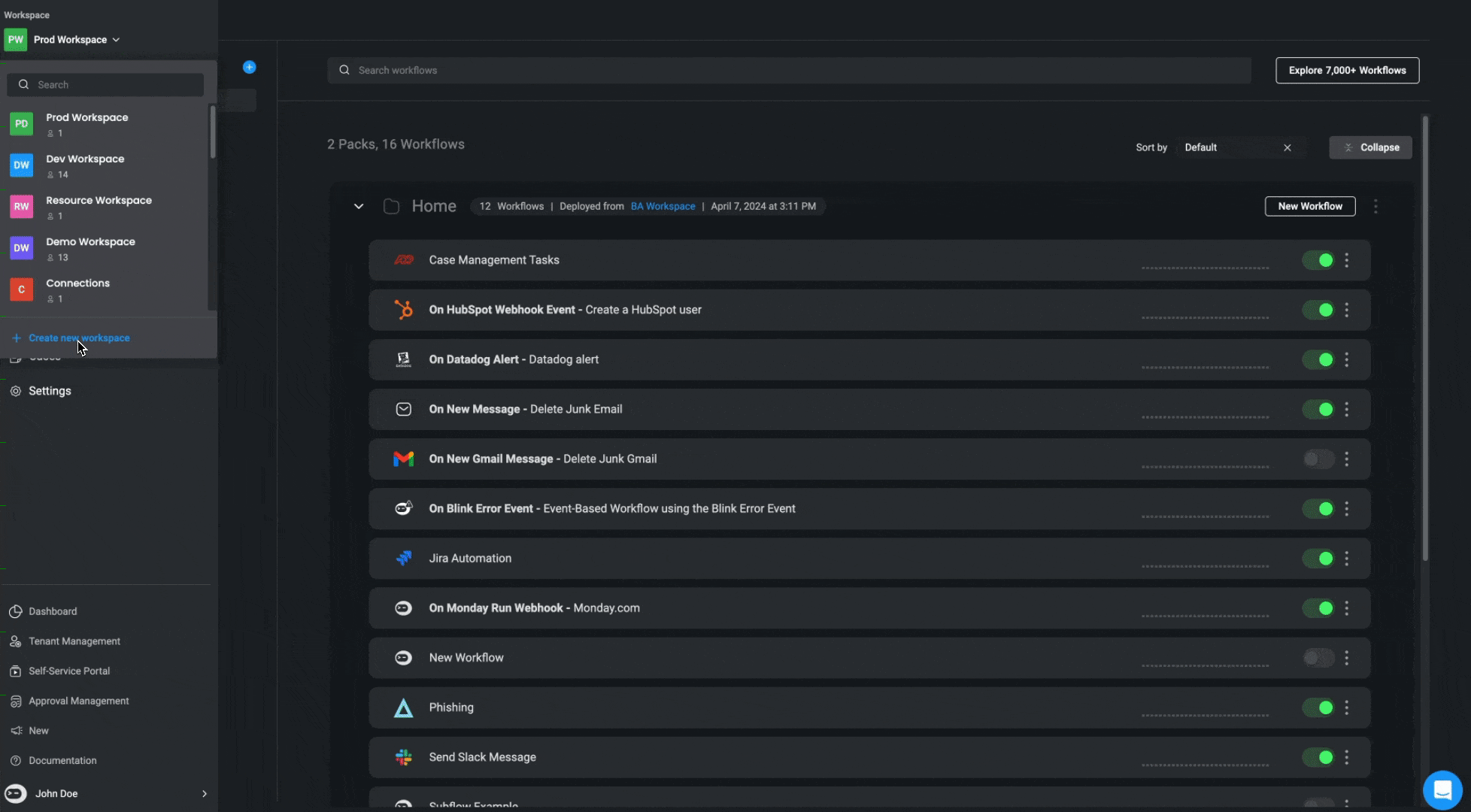Follow the BA Workspace link
Viewport: 1471px width, 812px height.
pyautogui.click(x=663, y=206)
